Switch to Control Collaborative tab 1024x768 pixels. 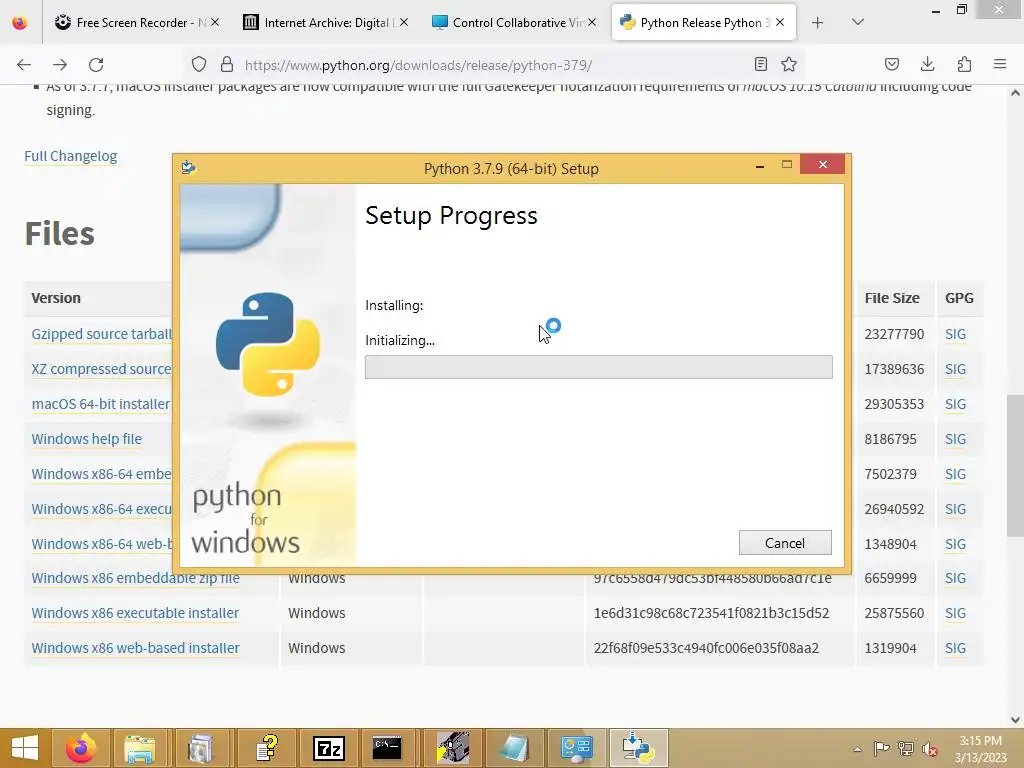click(513, 23)
